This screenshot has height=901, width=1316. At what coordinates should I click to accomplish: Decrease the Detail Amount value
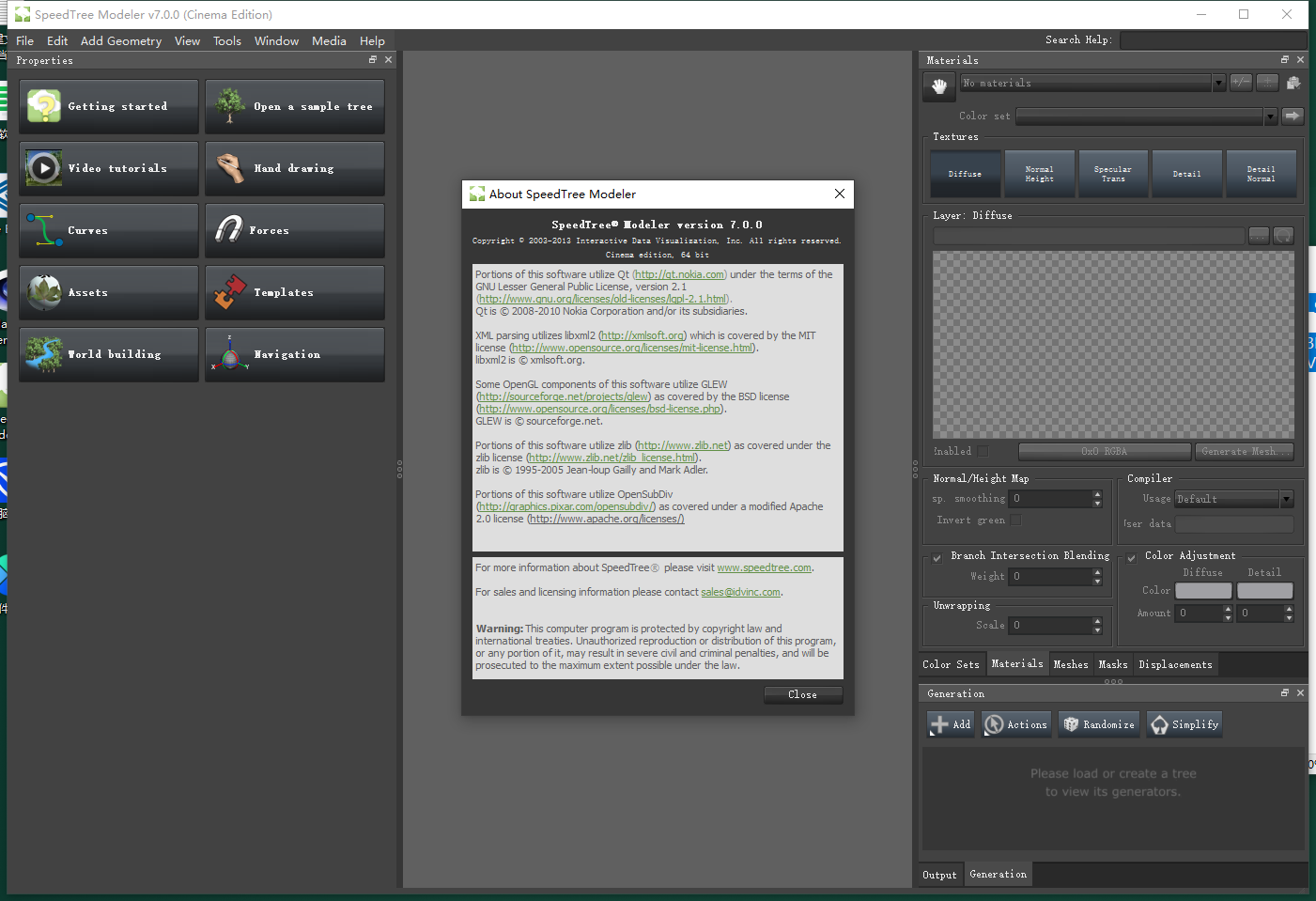(x=1289, y=617)
